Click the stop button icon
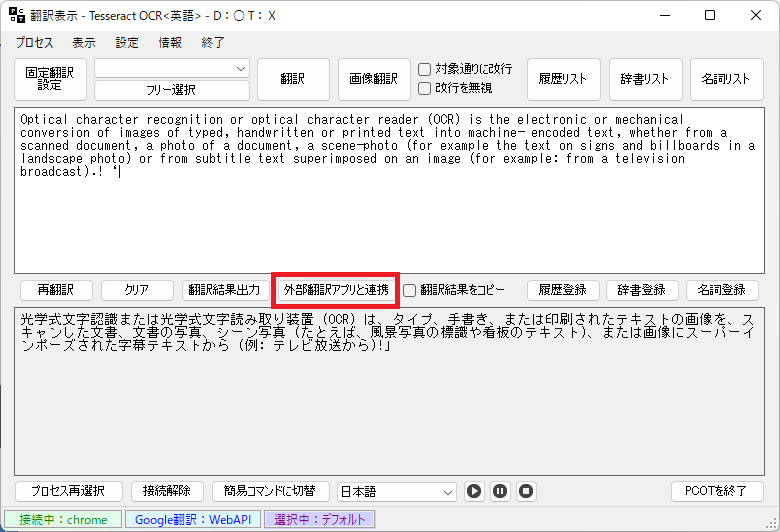The height and width of the screenshot is (532, 780). (x=526, y=492)
